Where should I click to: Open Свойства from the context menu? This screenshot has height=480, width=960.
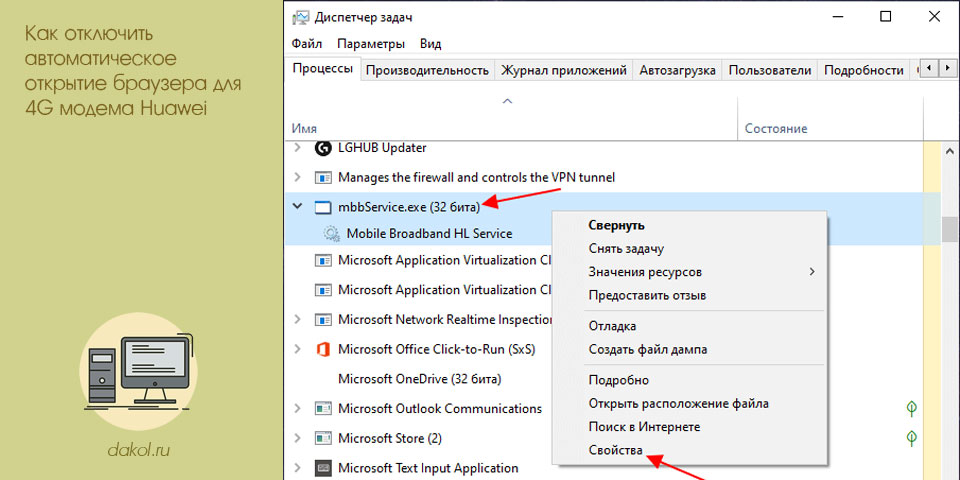point(689,451)
